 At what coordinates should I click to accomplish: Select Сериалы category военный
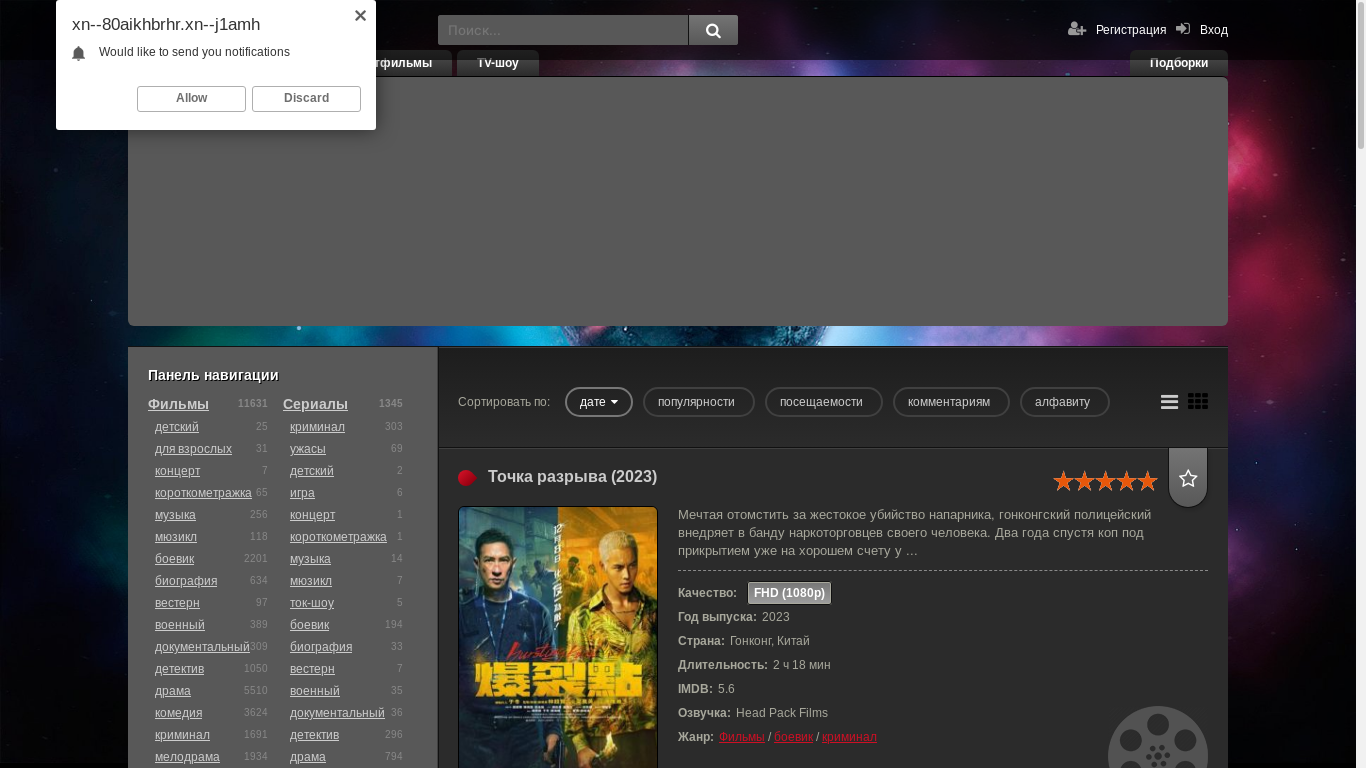315,691
